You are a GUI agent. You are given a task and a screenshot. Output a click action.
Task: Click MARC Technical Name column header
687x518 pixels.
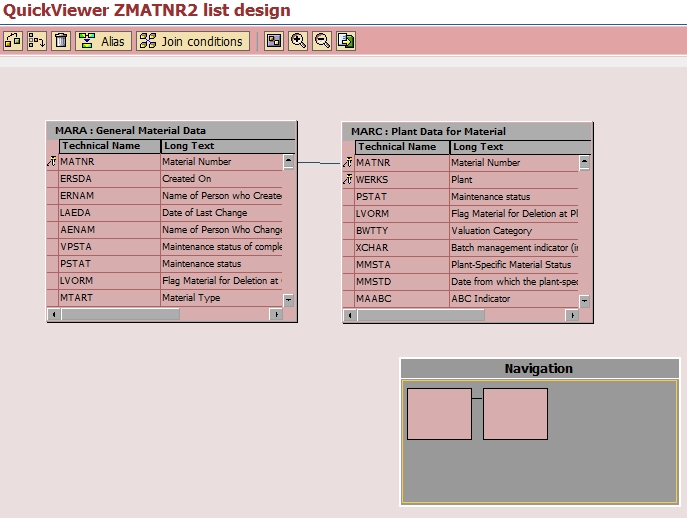click(402, 147)
